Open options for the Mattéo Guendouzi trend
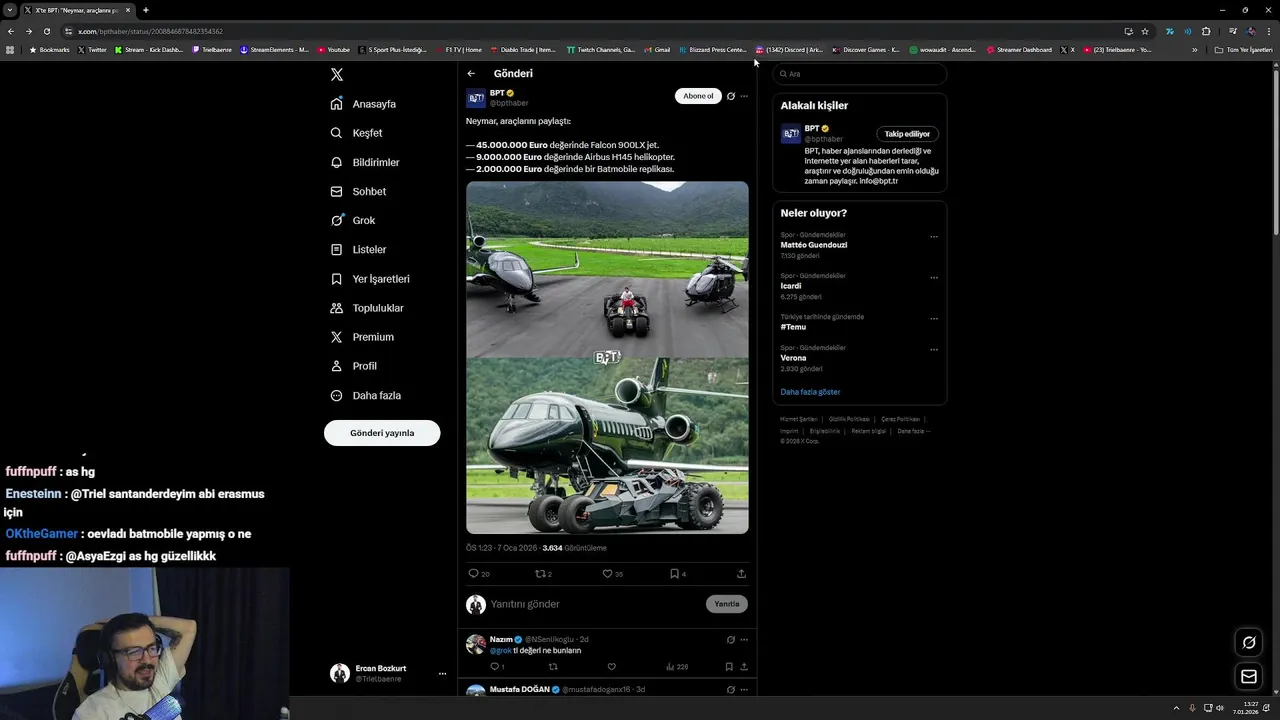Screen dimensions: 1280x720 (x=934, y=237)
